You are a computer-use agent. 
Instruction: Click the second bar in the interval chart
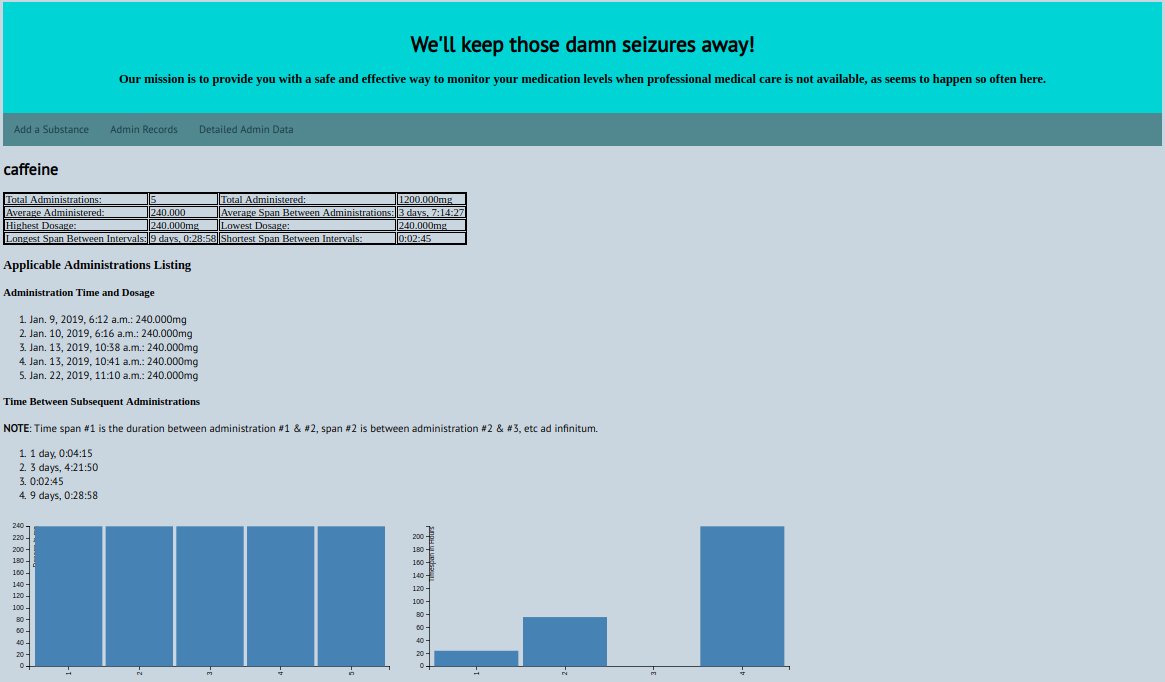(565, 640)
